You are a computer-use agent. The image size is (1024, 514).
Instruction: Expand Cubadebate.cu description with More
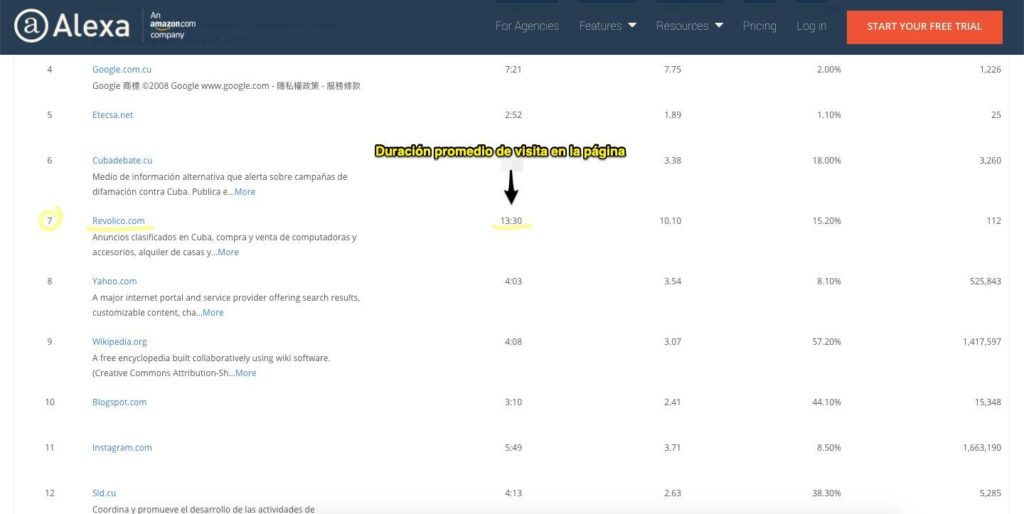244,192
